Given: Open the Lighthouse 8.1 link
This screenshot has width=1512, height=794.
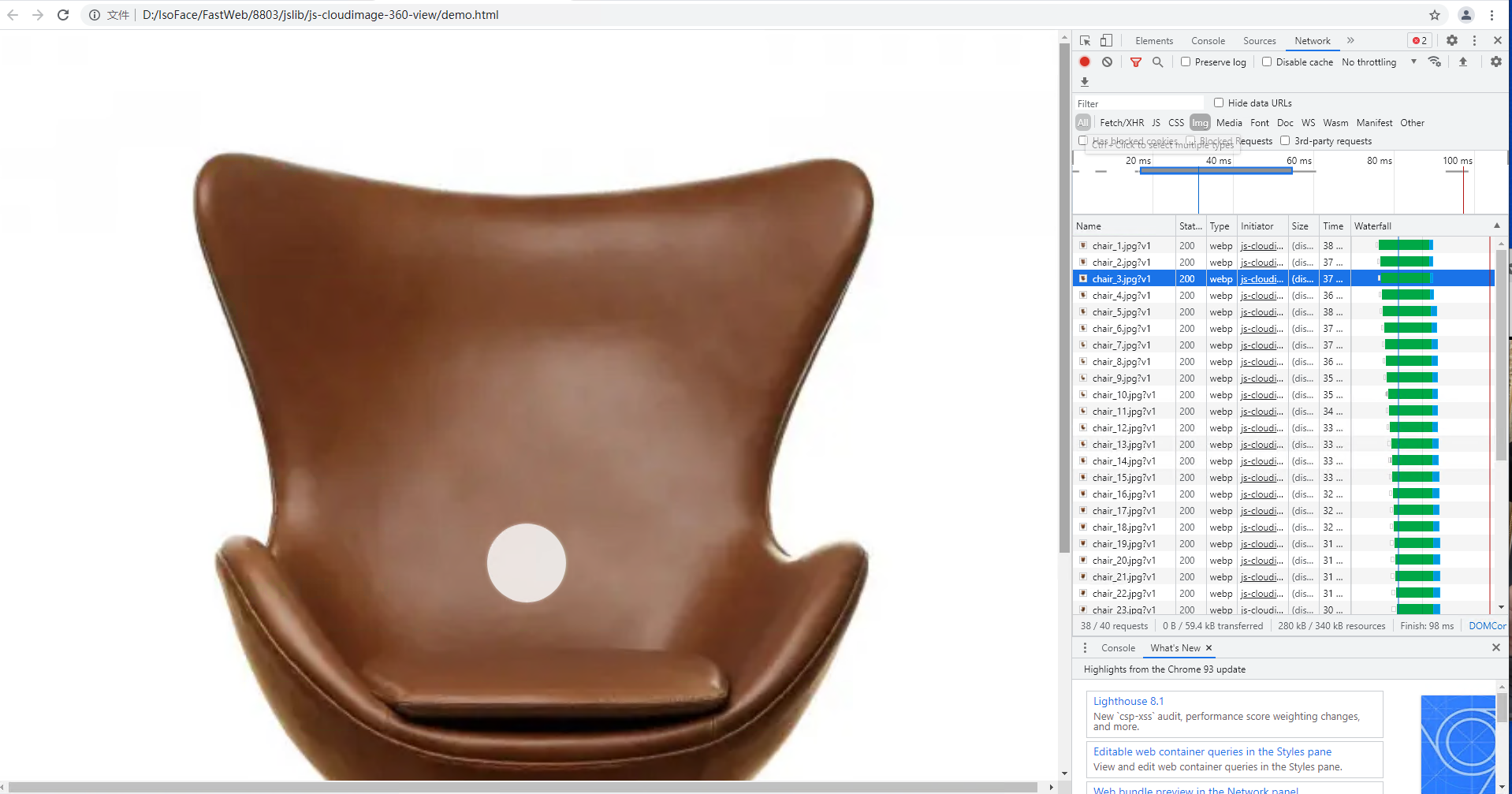Looking at the screenshot, I should 1128,701.
